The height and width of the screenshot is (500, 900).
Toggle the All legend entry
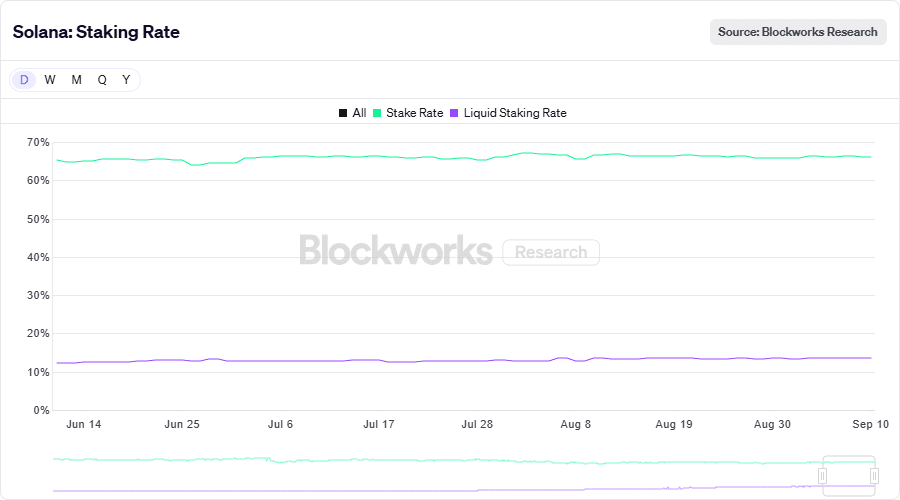tap(352, 113)
